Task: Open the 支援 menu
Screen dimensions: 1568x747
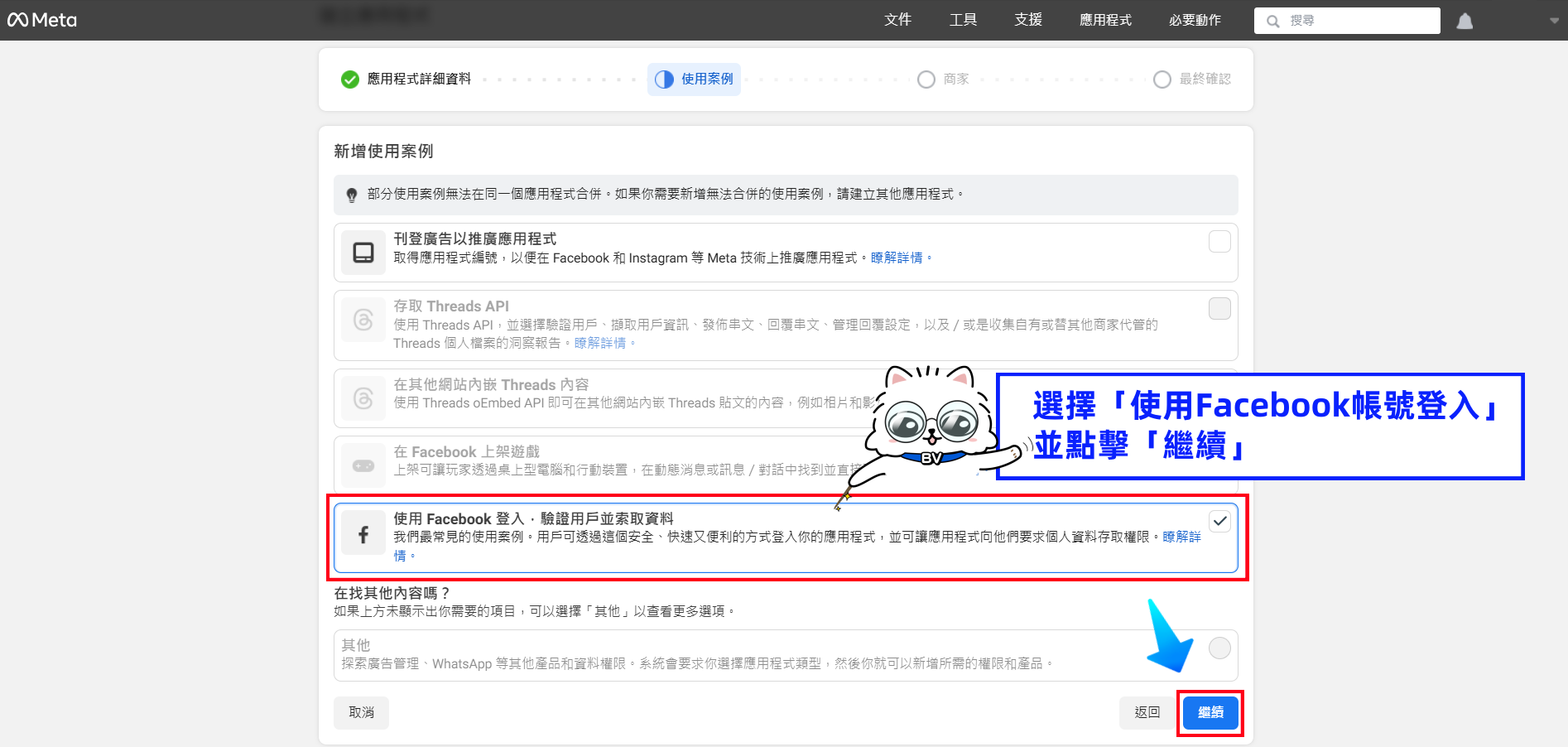Action: (1028, 20)
